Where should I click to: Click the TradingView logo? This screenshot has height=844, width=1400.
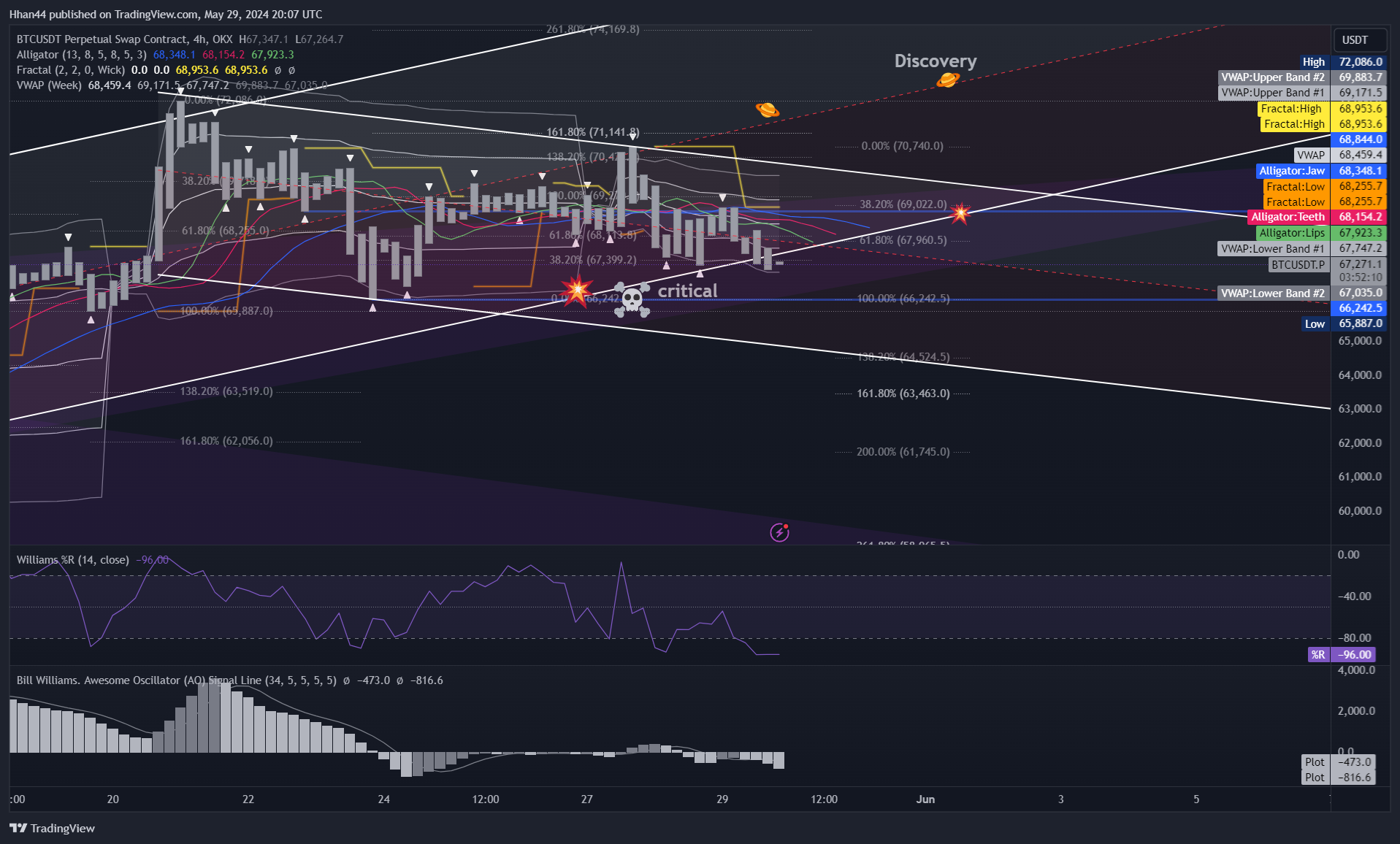(53, 828)
